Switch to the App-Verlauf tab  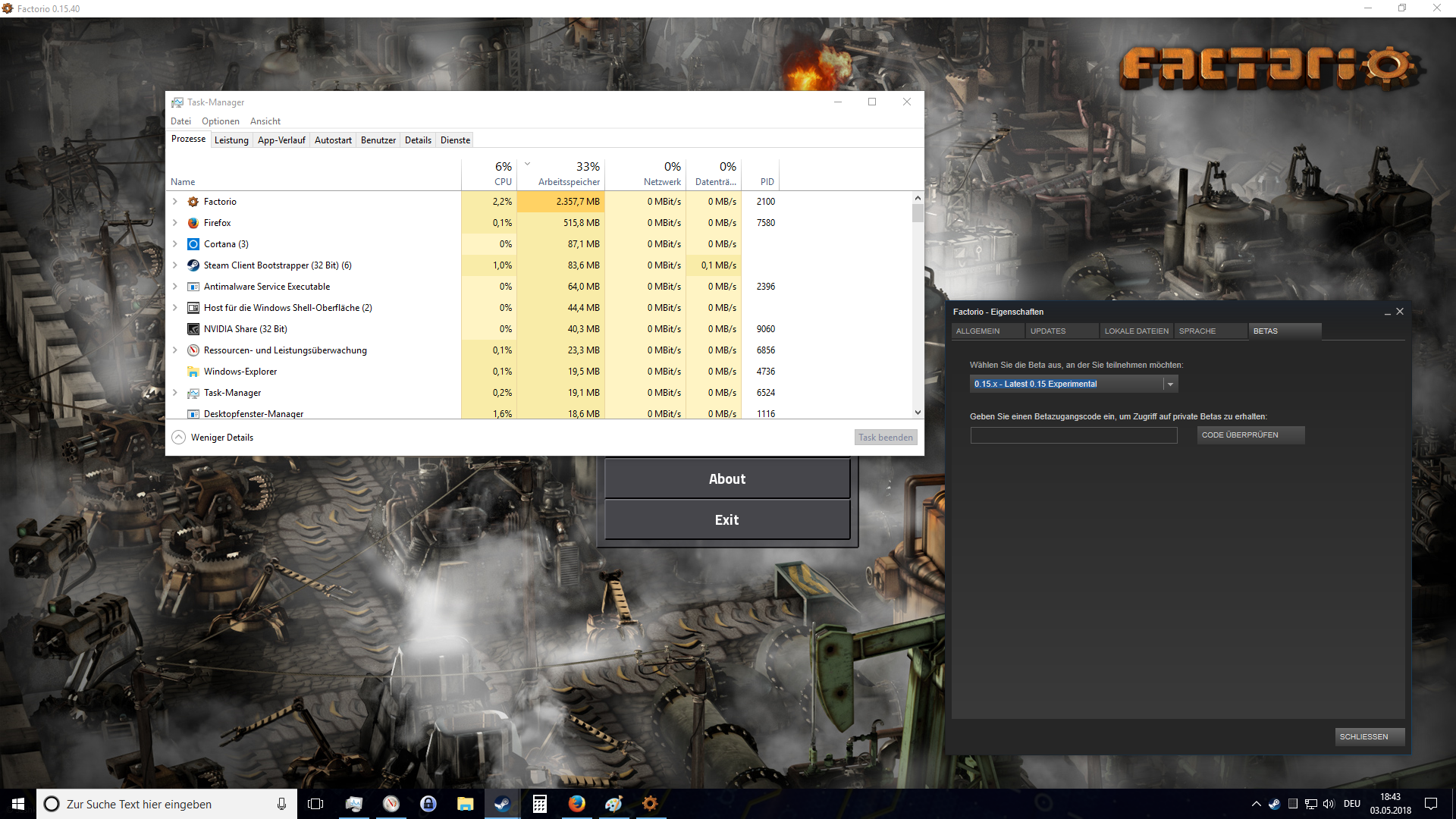(x=281, y=140)
